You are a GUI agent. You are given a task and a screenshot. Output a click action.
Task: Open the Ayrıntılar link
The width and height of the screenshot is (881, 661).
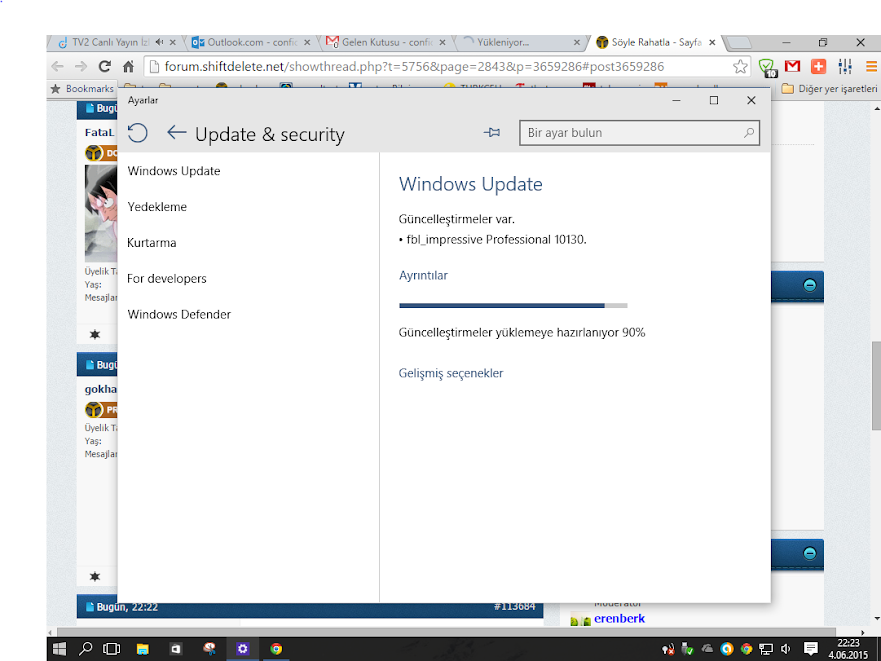click(423, 275)
